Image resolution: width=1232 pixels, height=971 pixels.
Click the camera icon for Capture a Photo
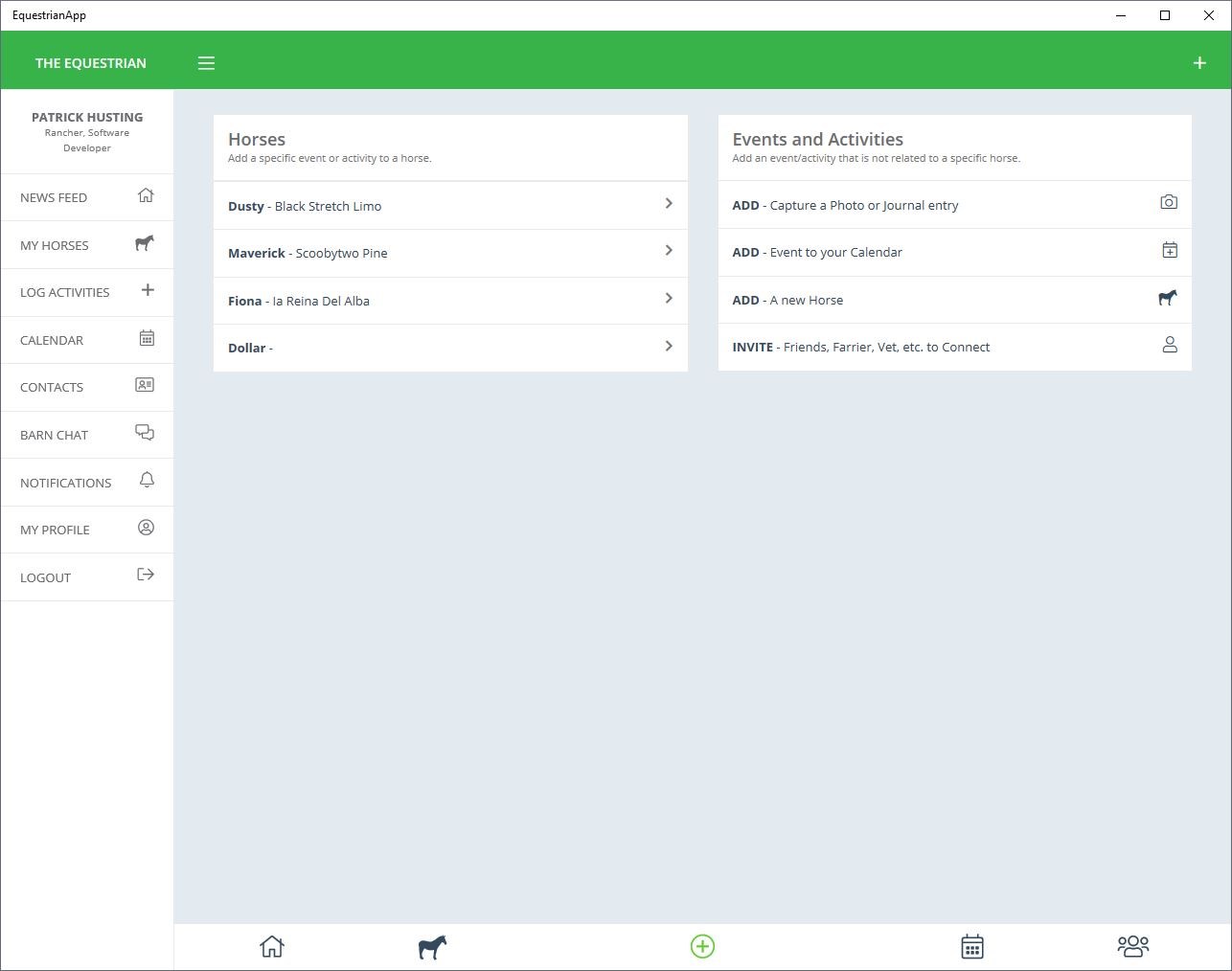[x=1169, y=202]
